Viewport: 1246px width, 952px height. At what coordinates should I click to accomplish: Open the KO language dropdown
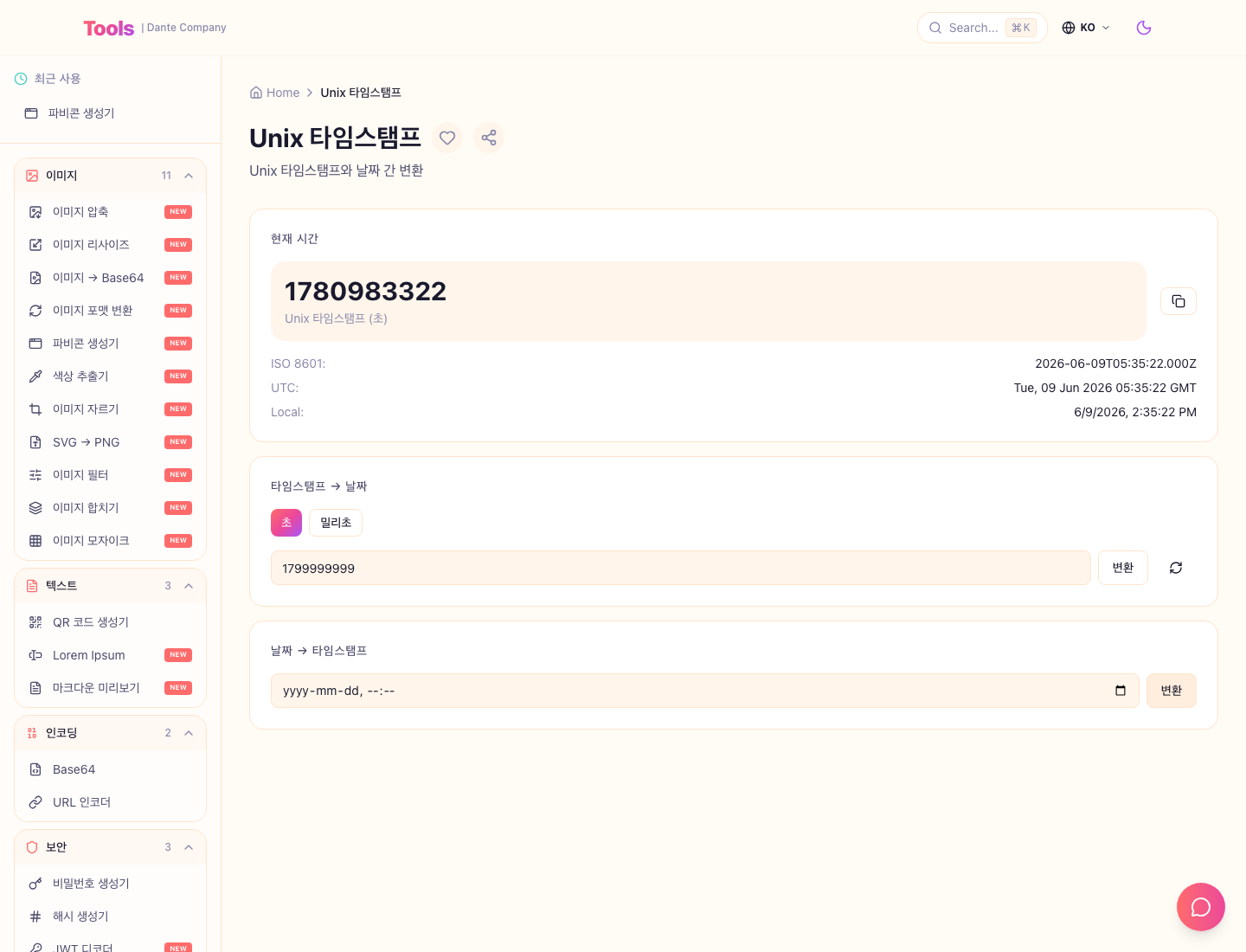pyautogui.click(x=1086, y=28)
